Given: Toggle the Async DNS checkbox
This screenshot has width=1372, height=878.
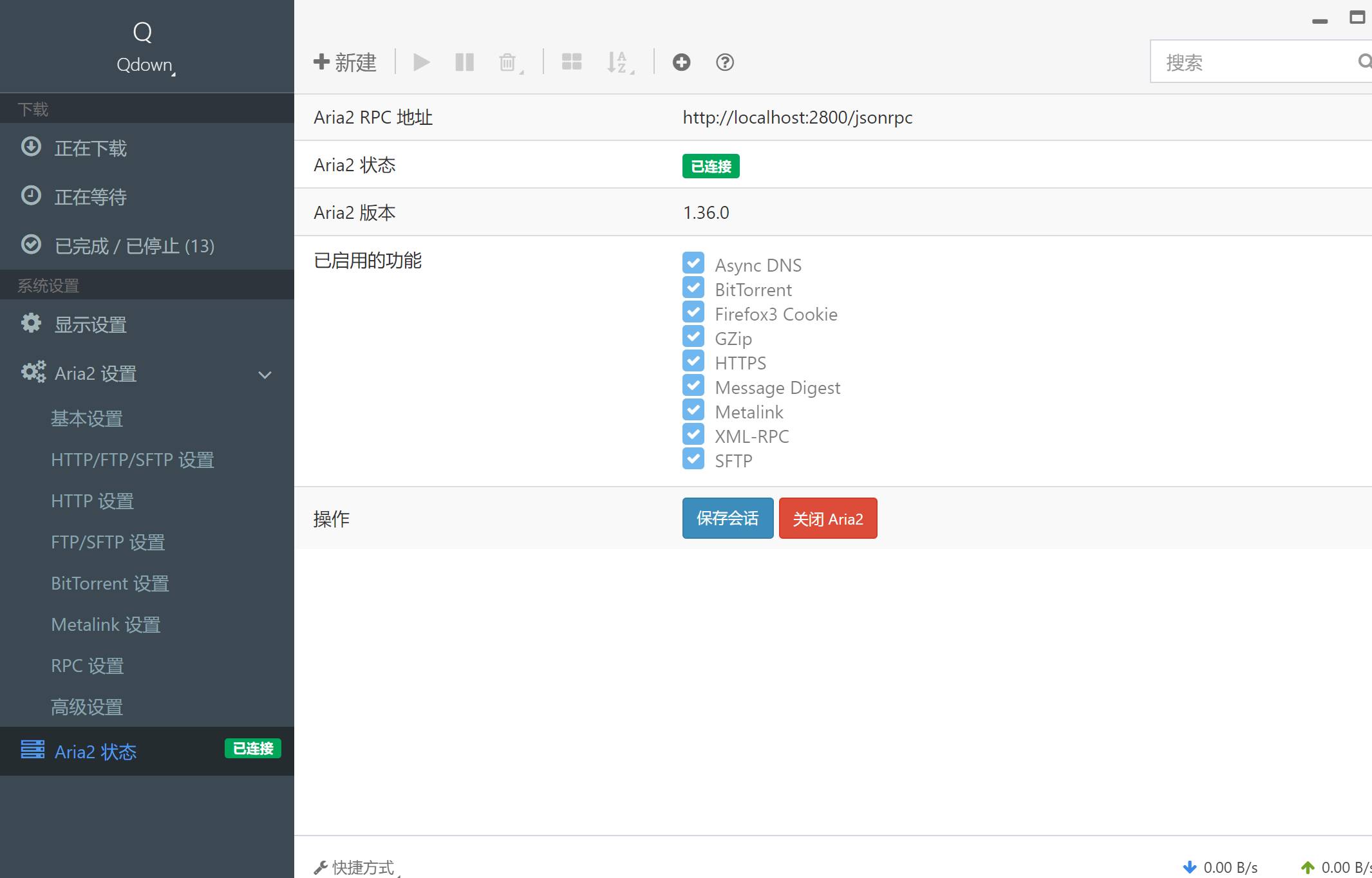Looking at the screenshot, I should (x=693, y=263).
